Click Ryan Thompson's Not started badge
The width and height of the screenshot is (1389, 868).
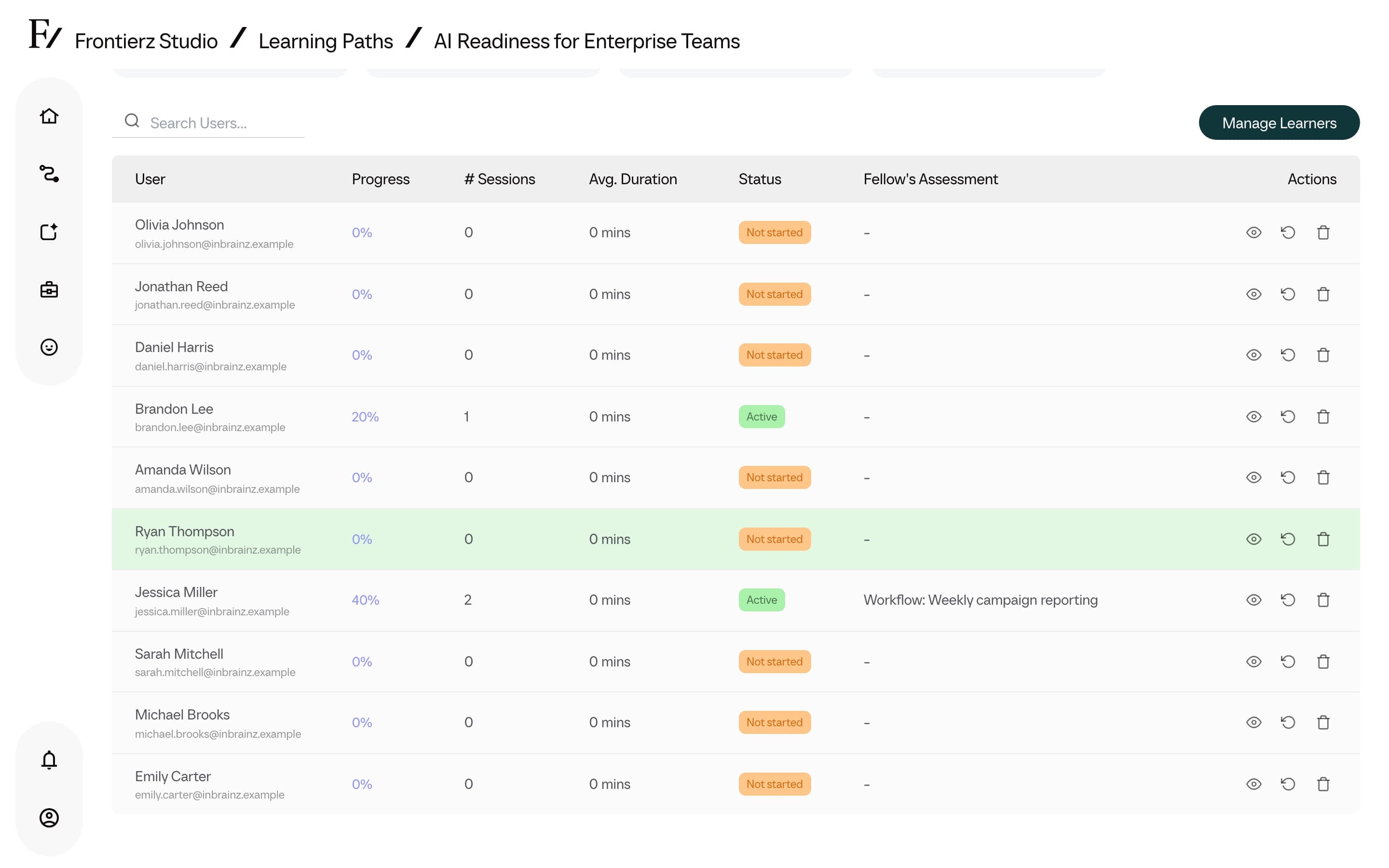pyautogui.click(x=774, y=539)
